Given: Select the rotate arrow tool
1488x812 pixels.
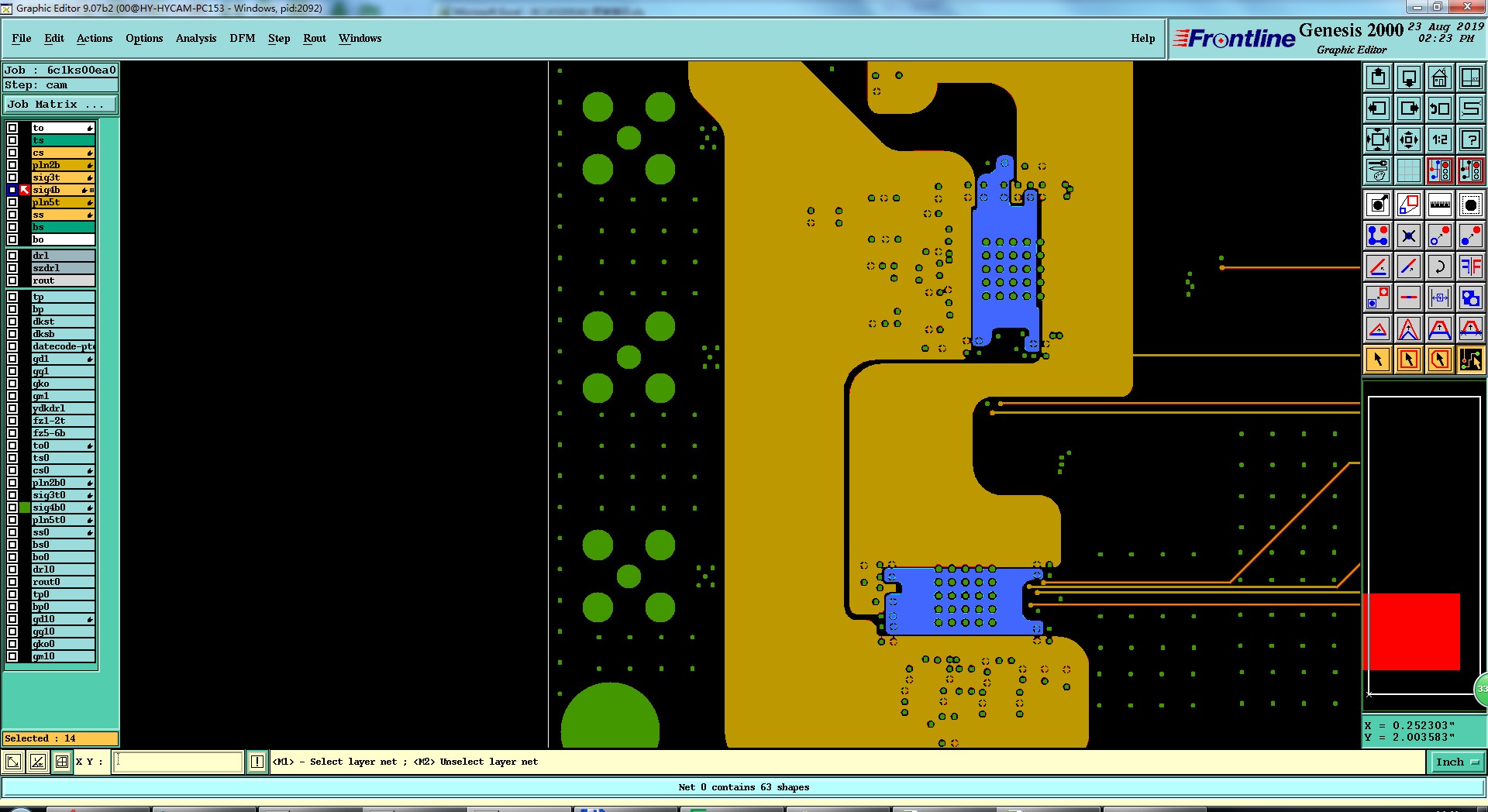Looking at the screenshot, I should coord(1440,267).
